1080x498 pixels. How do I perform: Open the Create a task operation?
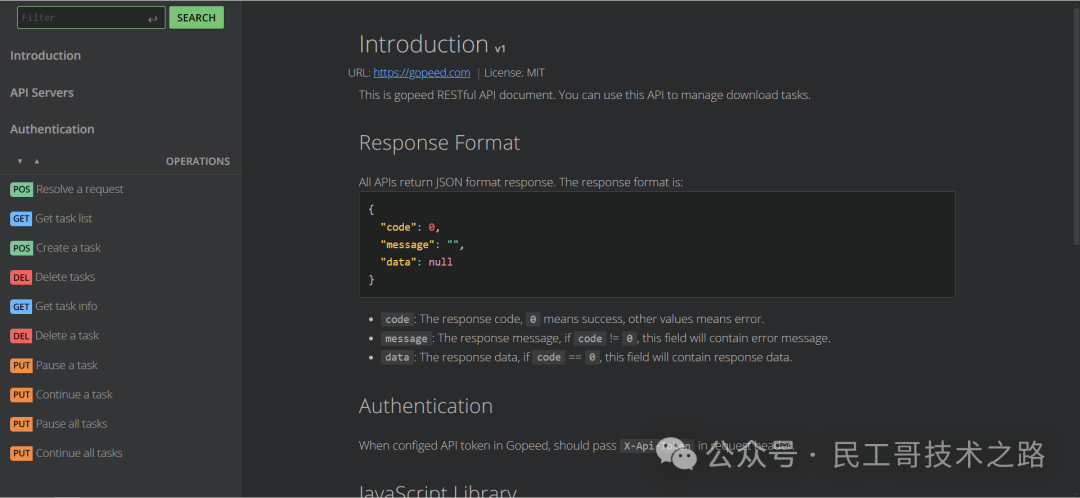68,248
